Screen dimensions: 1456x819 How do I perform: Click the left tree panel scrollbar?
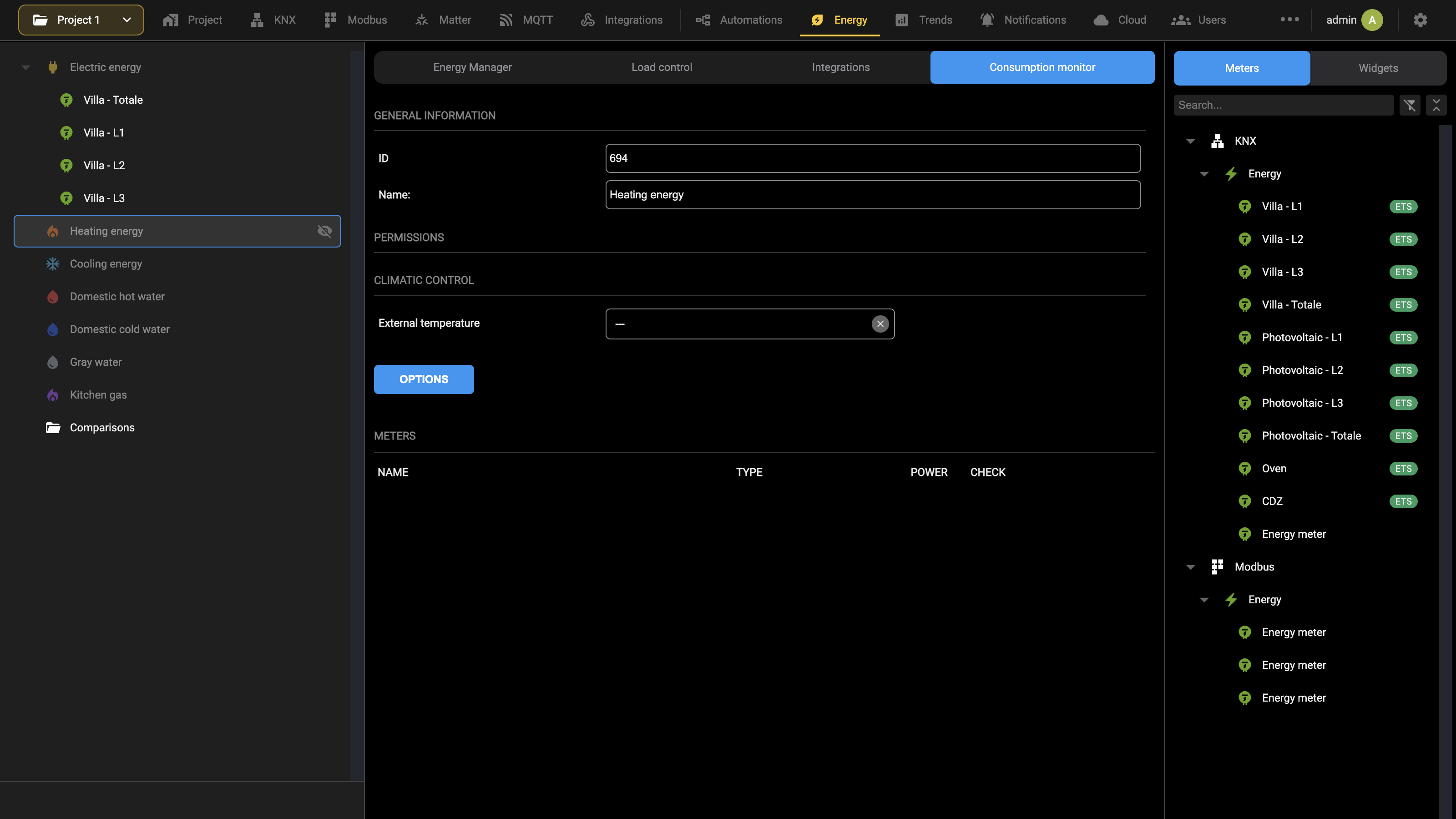(x=357, y=415)
